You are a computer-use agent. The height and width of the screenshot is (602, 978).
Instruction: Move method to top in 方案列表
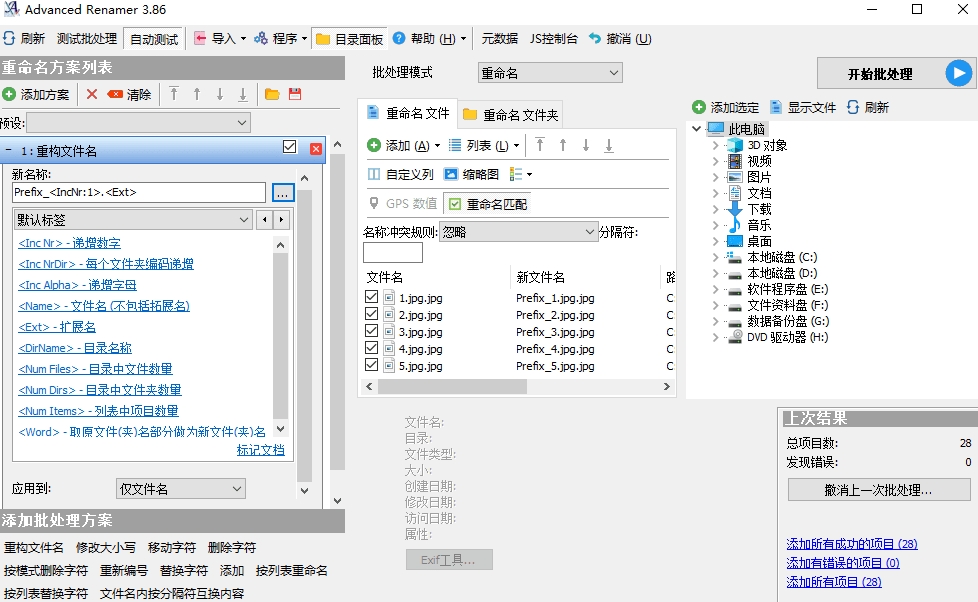point(174,94)
